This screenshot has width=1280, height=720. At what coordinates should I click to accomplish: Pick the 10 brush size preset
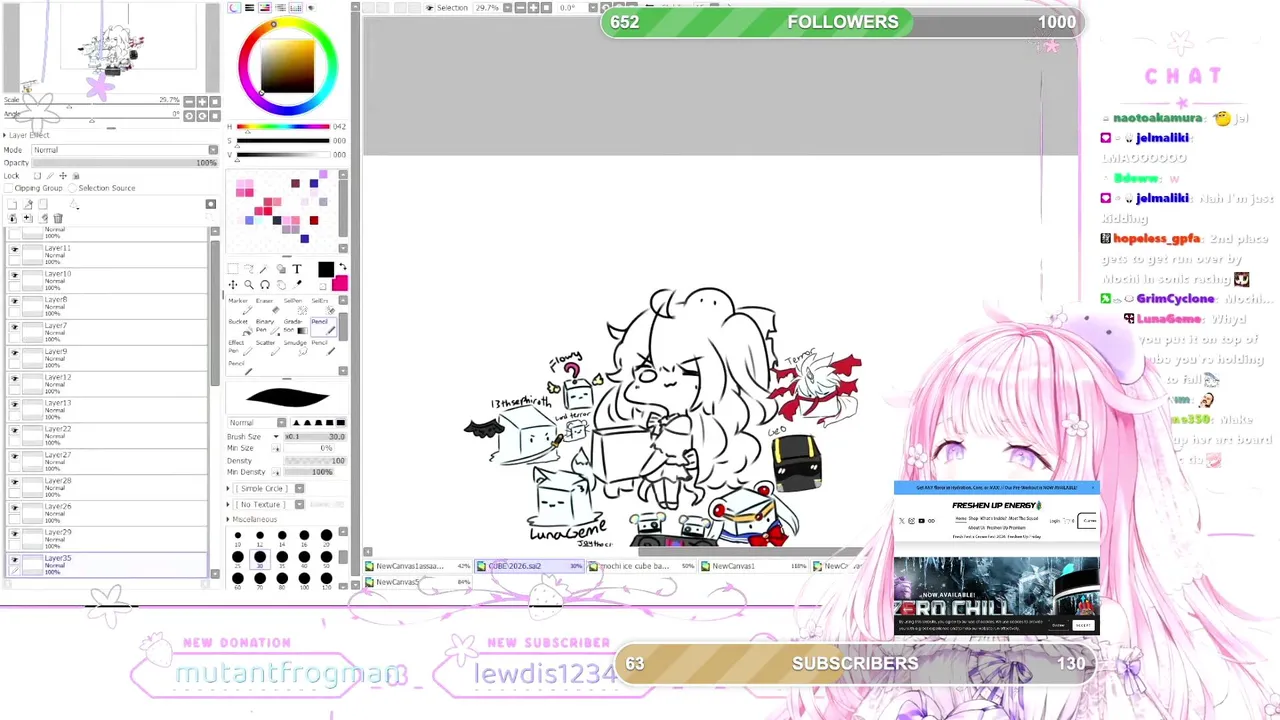click(x=238, y=538)
